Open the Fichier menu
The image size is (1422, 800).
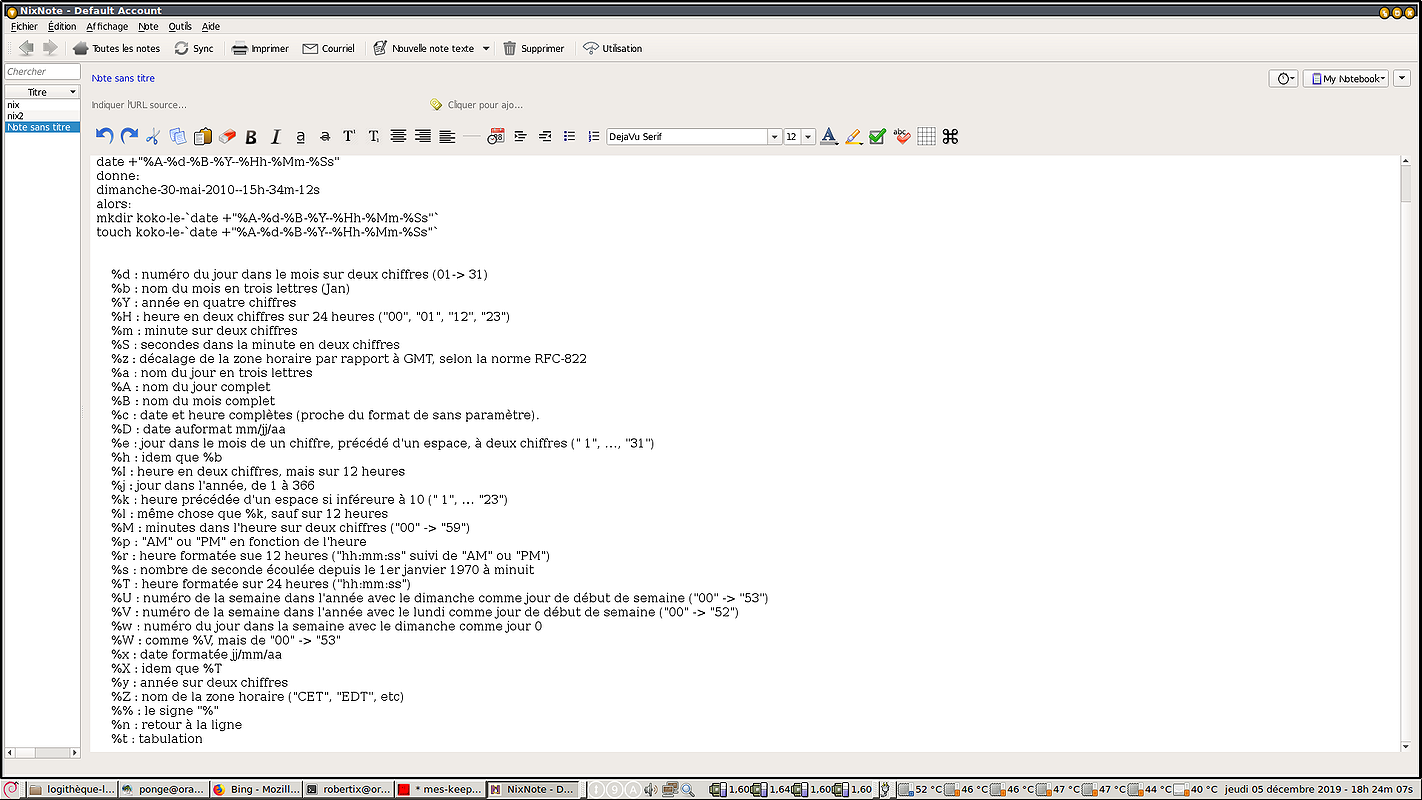24,27
